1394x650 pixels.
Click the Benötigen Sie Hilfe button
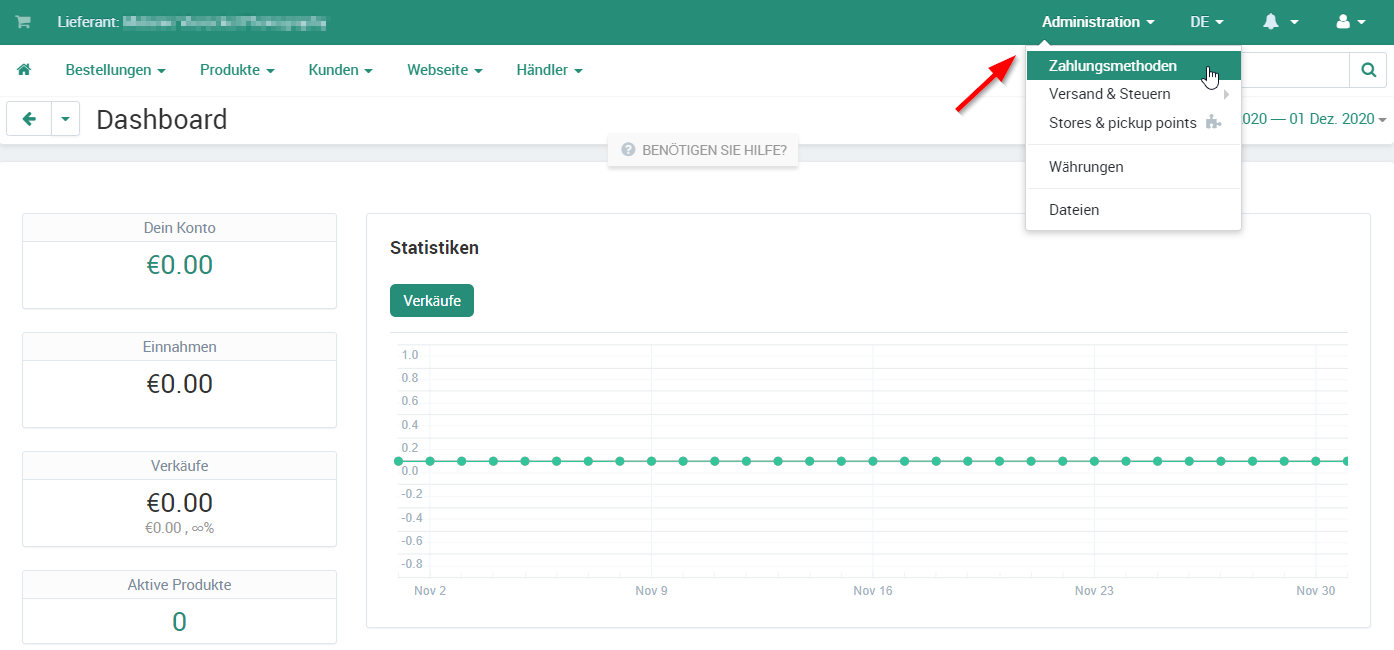(x=703, y=150)
